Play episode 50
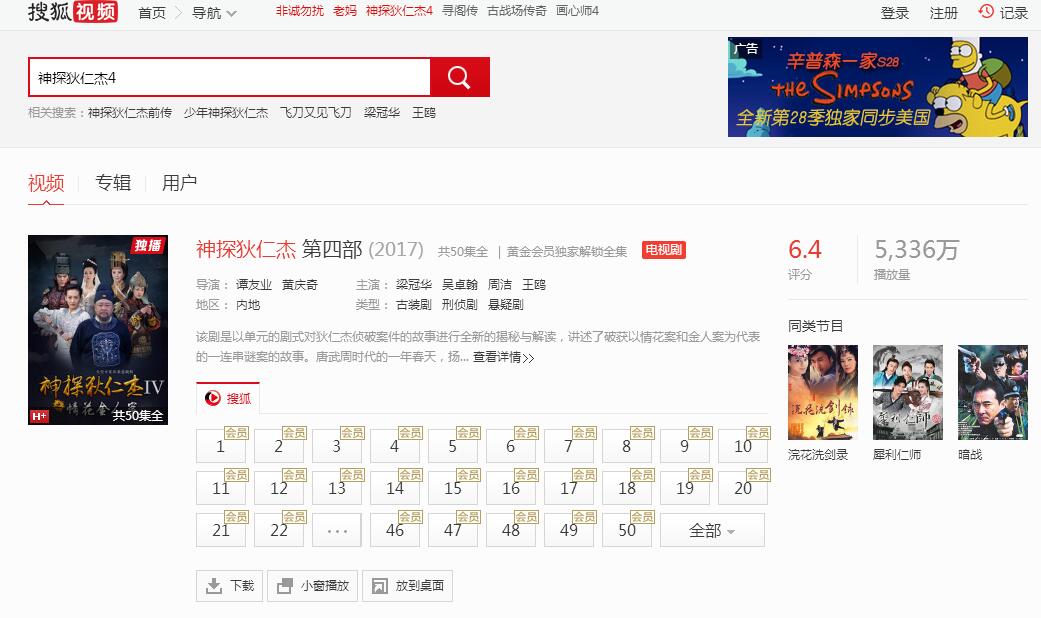This screenshot has height=618, width=1041. click(x=628, y=530)
